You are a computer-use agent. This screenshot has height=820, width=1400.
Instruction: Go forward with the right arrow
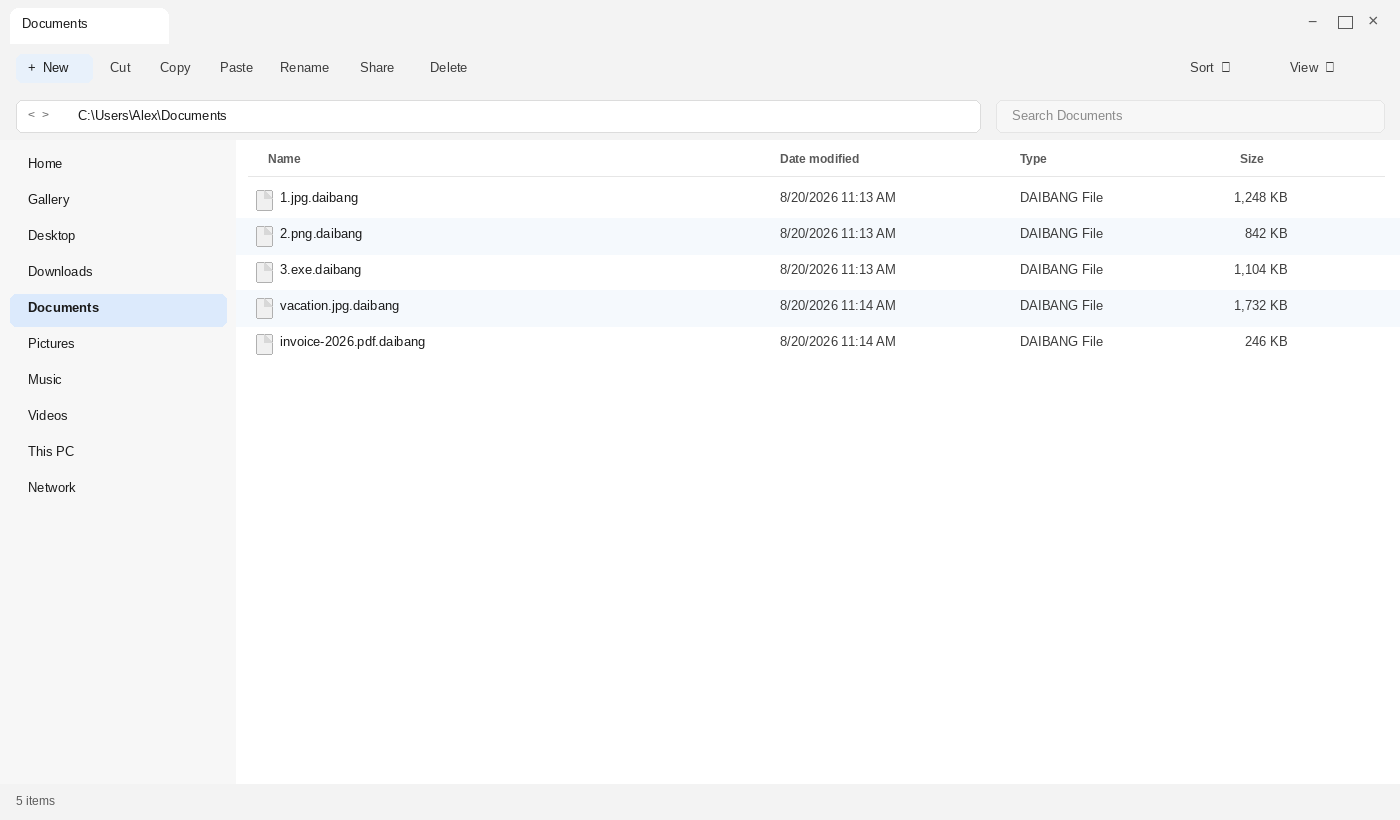click(46, 115)
